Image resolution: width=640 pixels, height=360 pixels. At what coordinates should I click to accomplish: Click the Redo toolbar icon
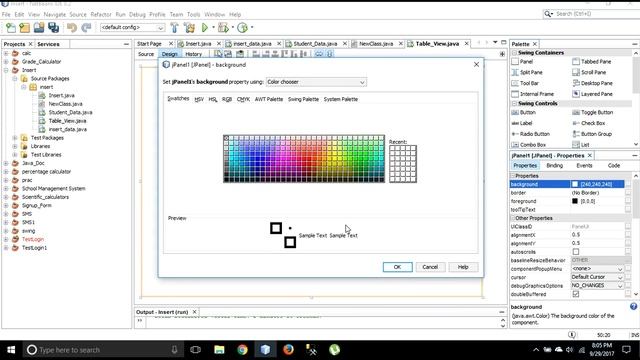tap(86, 28)
